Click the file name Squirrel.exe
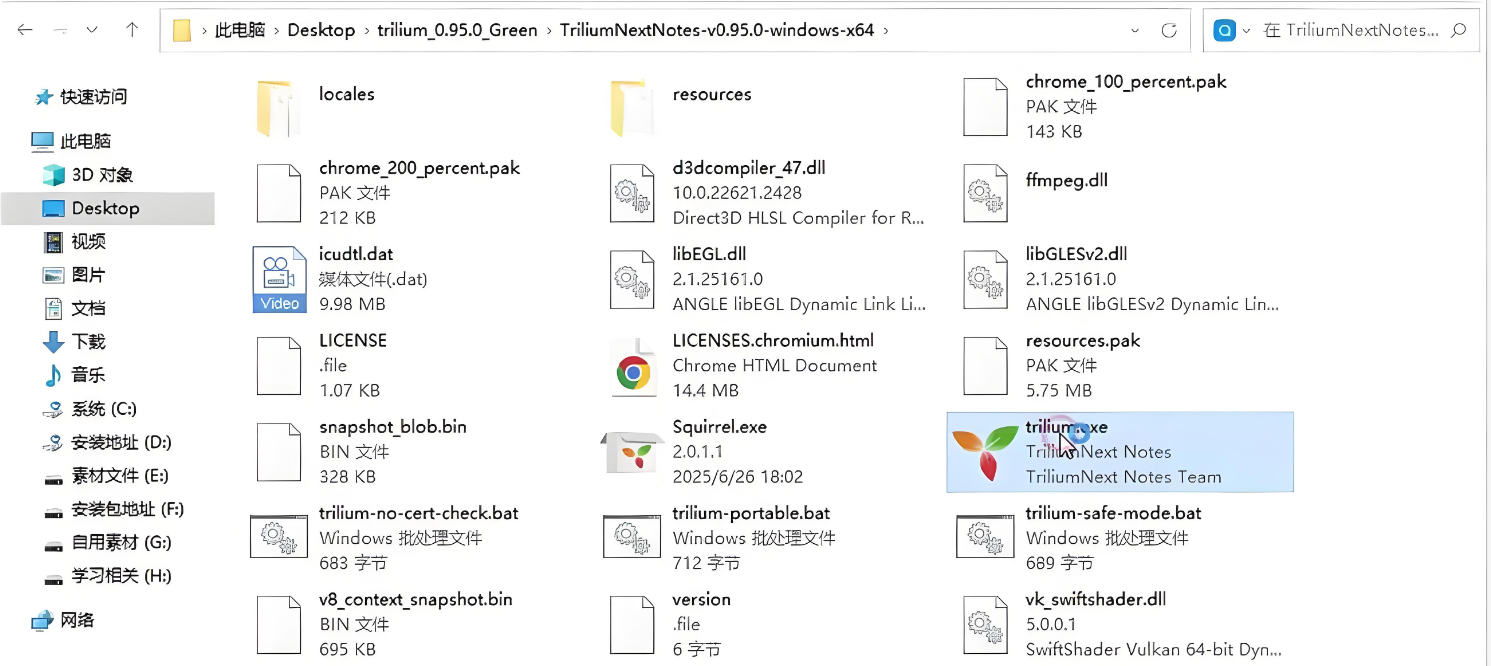 [x=720, y=427]
